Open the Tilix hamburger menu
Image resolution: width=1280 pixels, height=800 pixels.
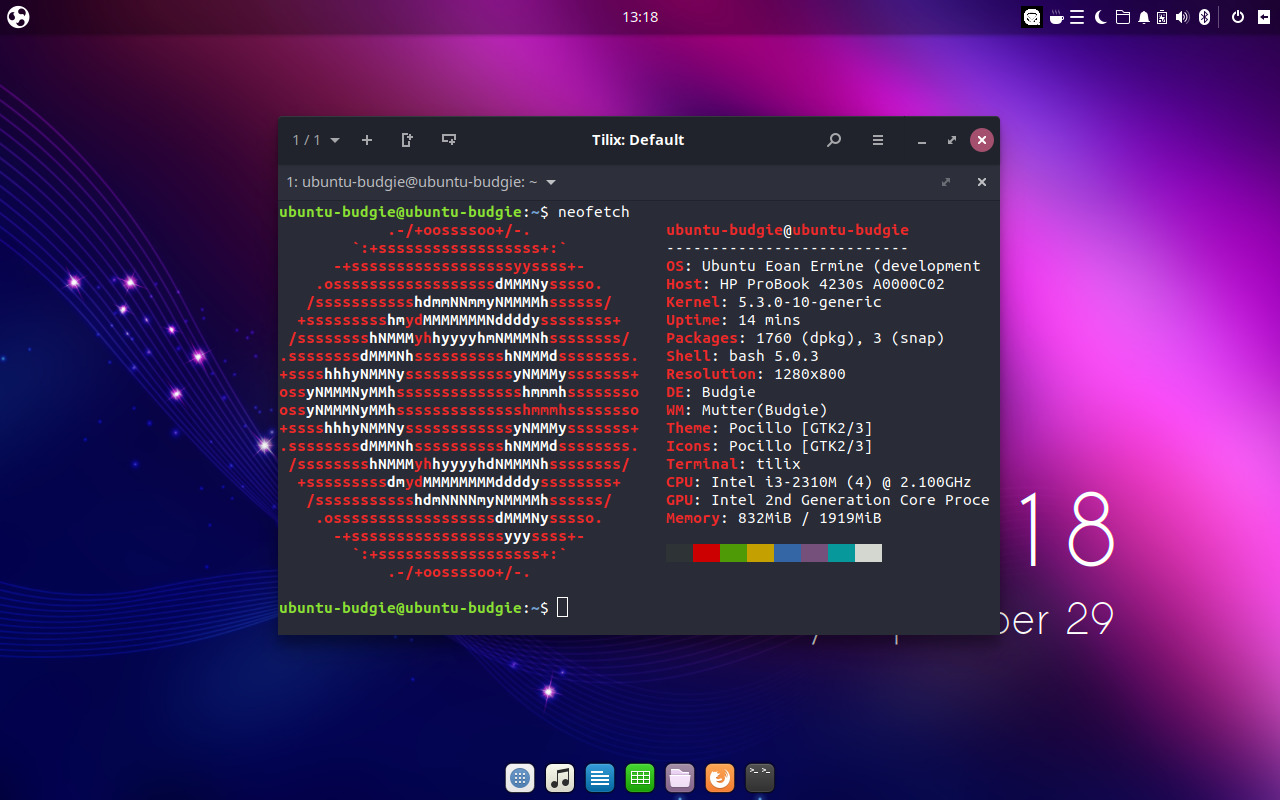point(878,140)
